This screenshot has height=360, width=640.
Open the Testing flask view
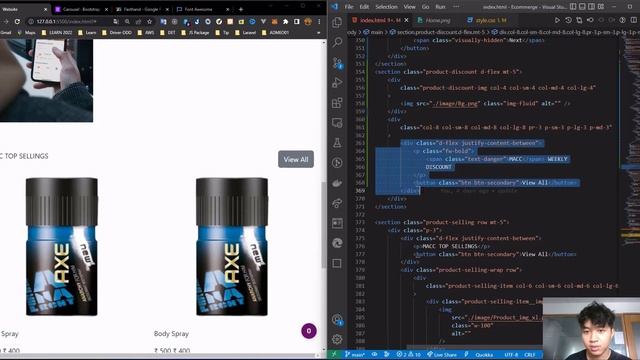click(x=337, y=142)
